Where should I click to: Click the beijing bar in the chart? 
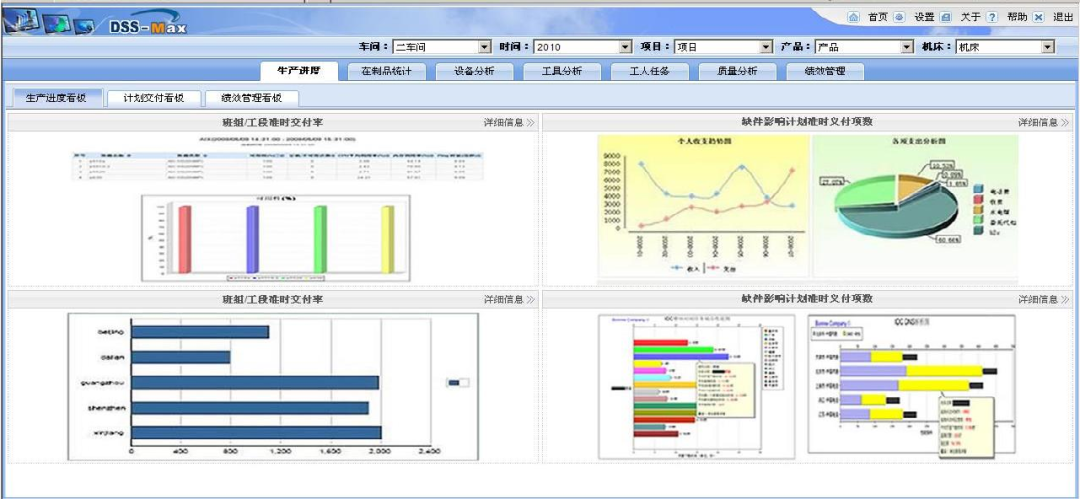tap(200, 332)
